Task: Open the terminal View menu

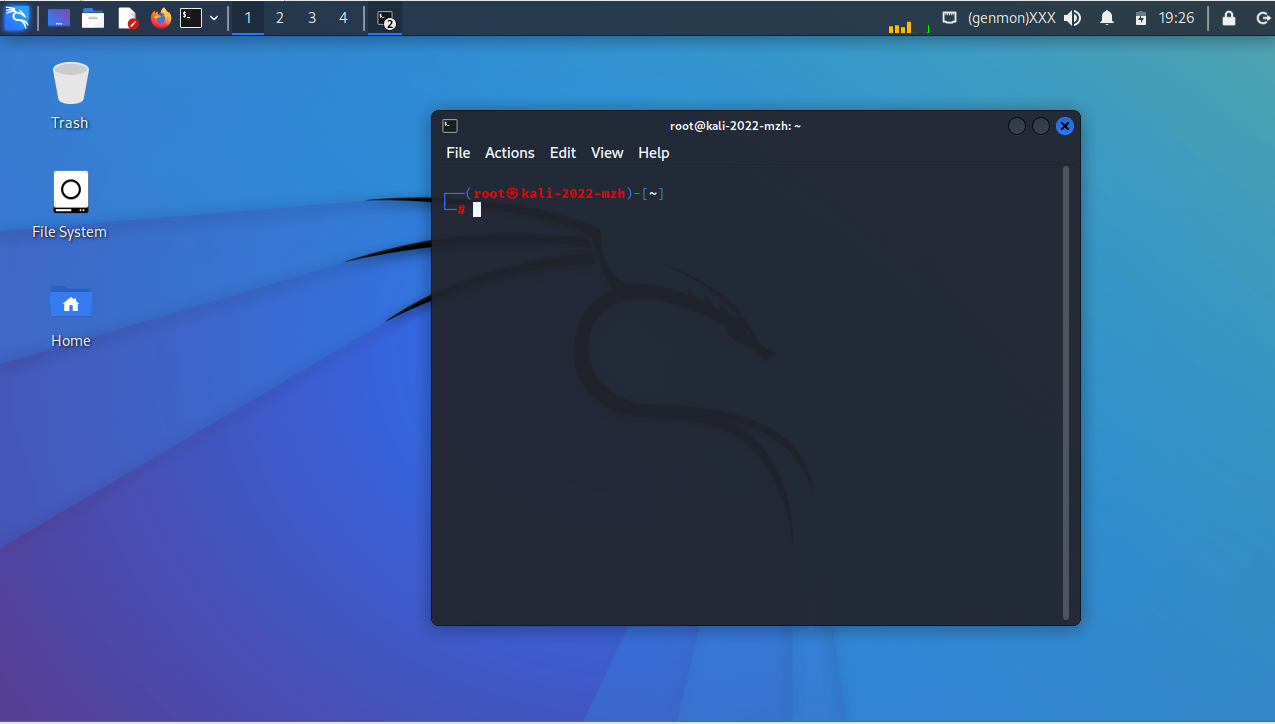Action: pos(607,153)
